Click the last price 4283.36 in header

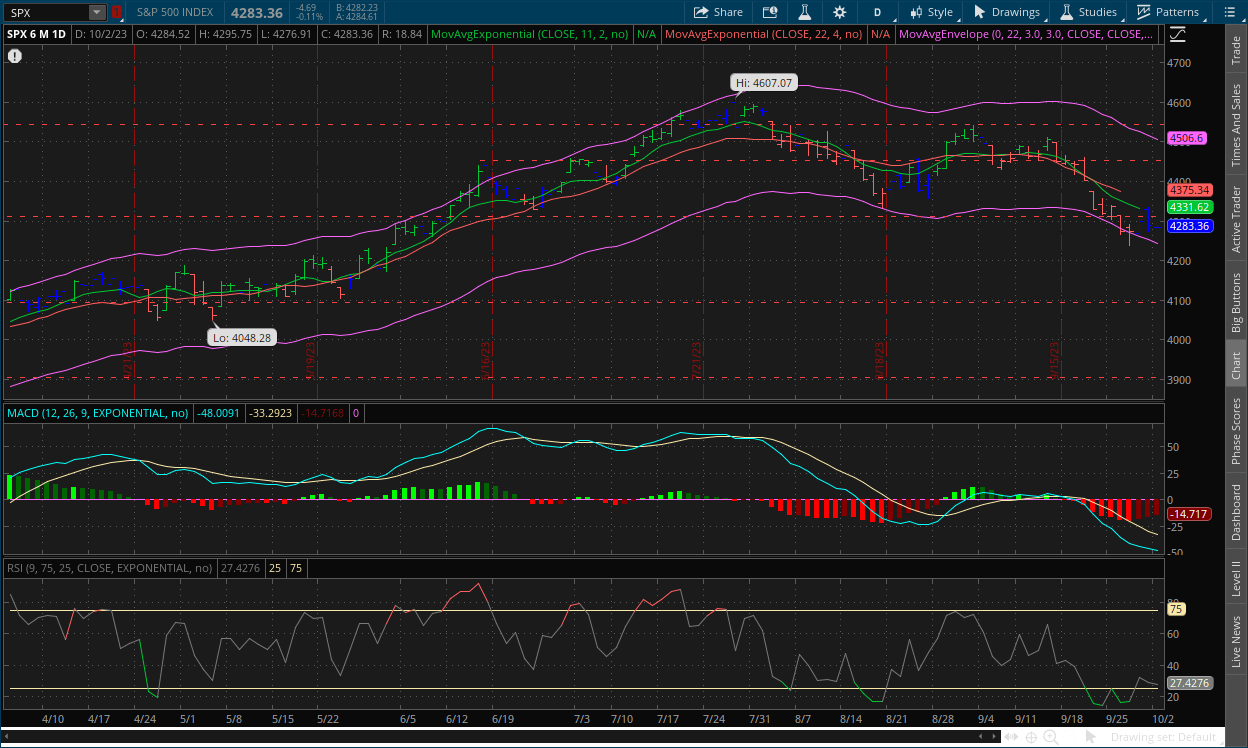point(258,12)
